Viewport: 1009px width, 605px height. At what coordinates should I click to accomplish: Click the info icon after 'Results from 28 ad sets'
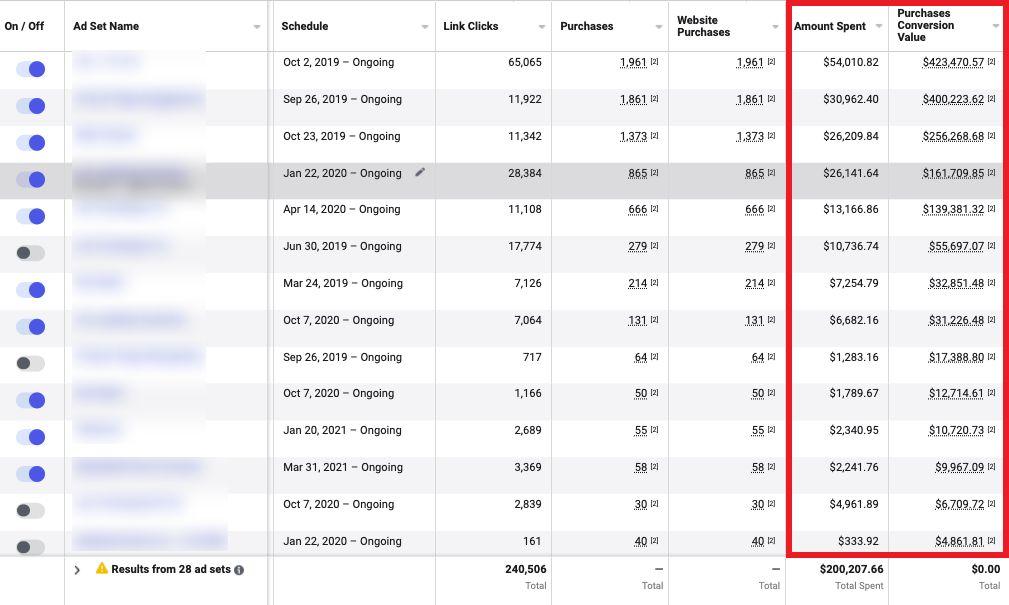pyautogui.click(x=239, y=570)
